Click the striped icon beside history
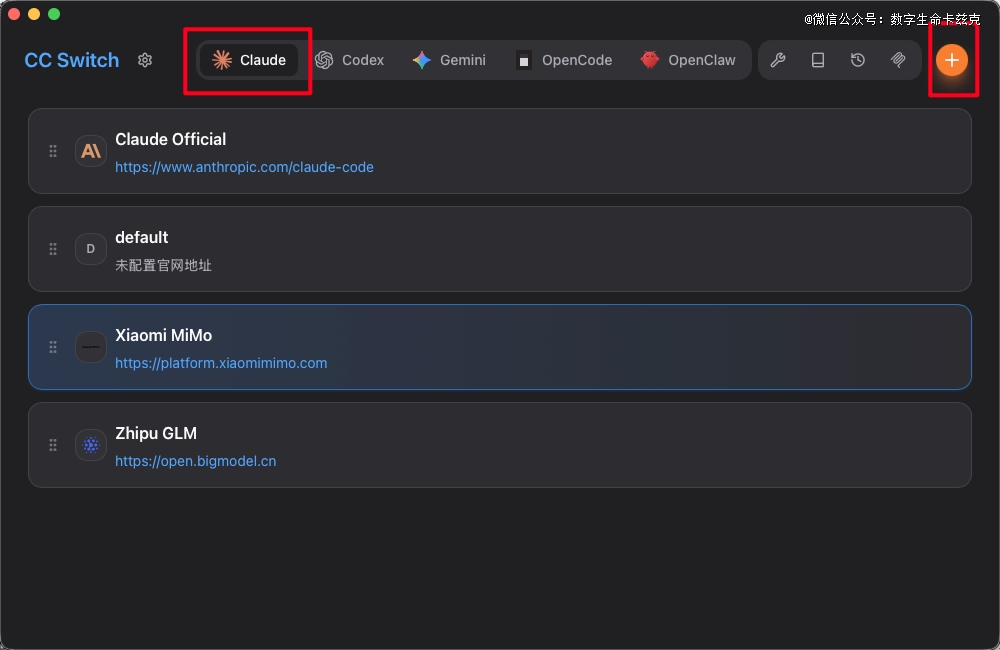This screenshot has height=650, width=1000. tap(898, 60)
